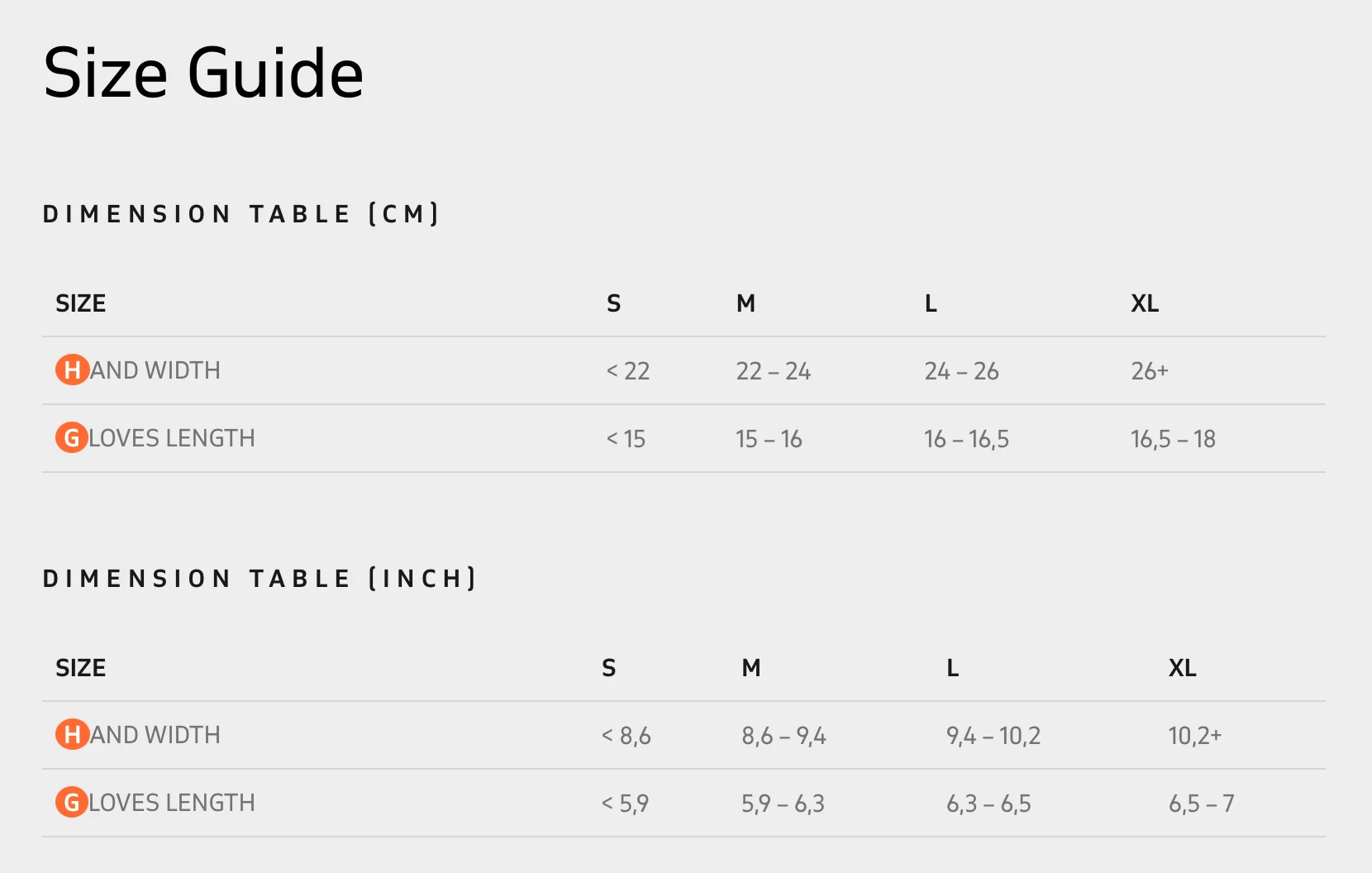Click the orange H icon in the CM table

point(72,370)
